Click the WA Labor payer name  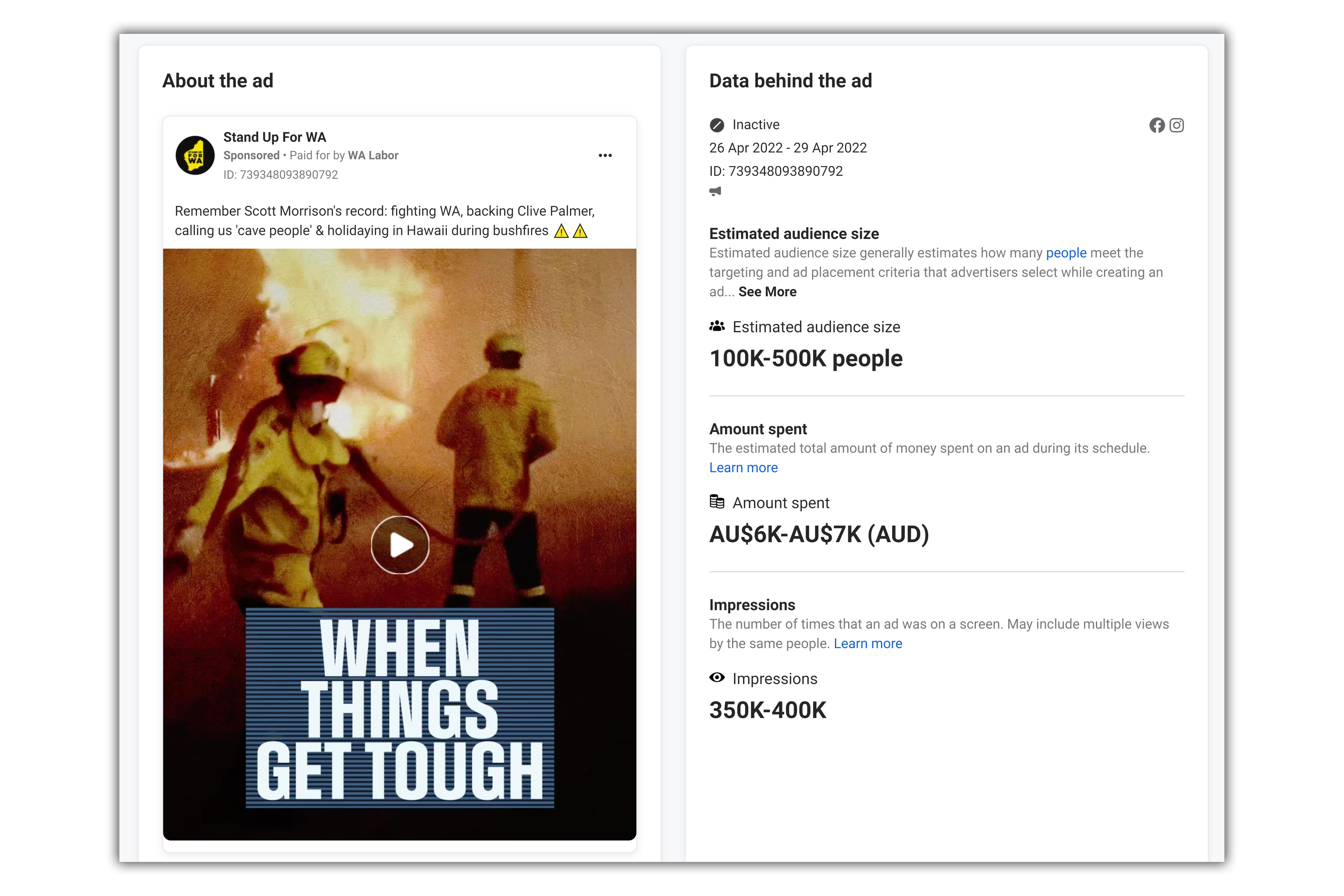tap(373, 155)
